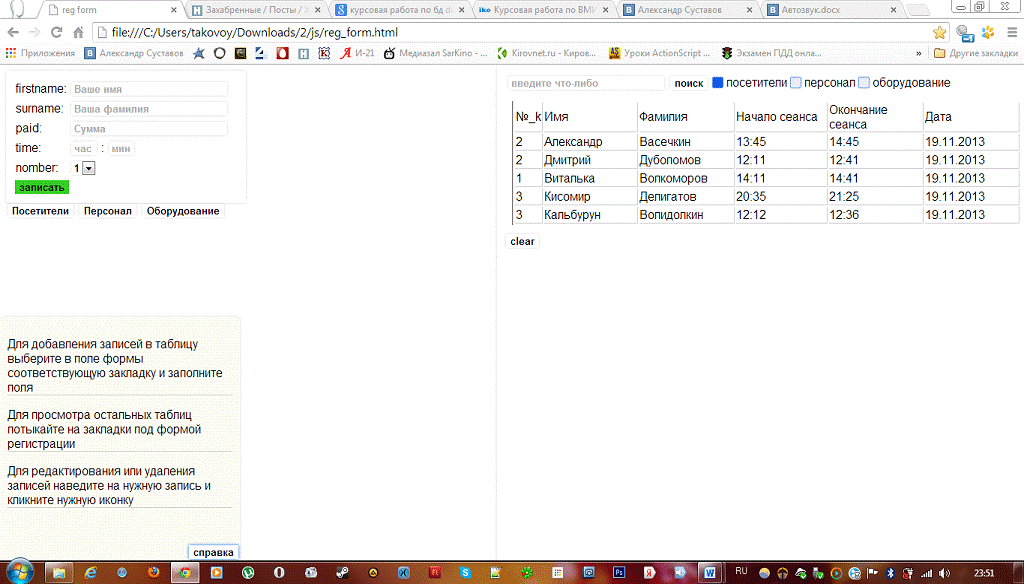Select the Васечкин surname cell
The image size is (1024, 584).
(686, 141)
